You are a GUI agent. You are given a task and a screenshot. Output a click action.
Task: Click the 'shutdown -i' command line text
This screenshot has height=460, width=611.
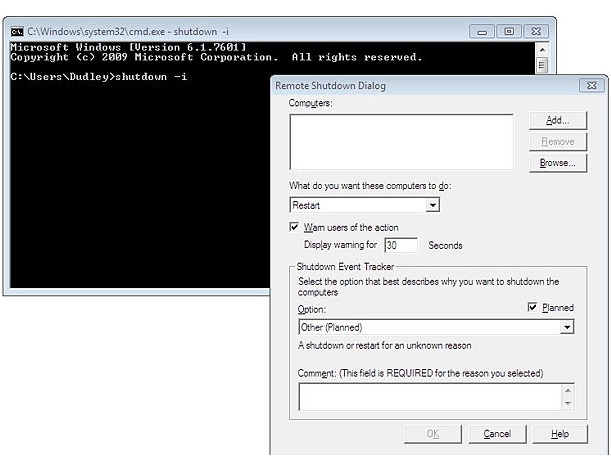tap(151, 76)
